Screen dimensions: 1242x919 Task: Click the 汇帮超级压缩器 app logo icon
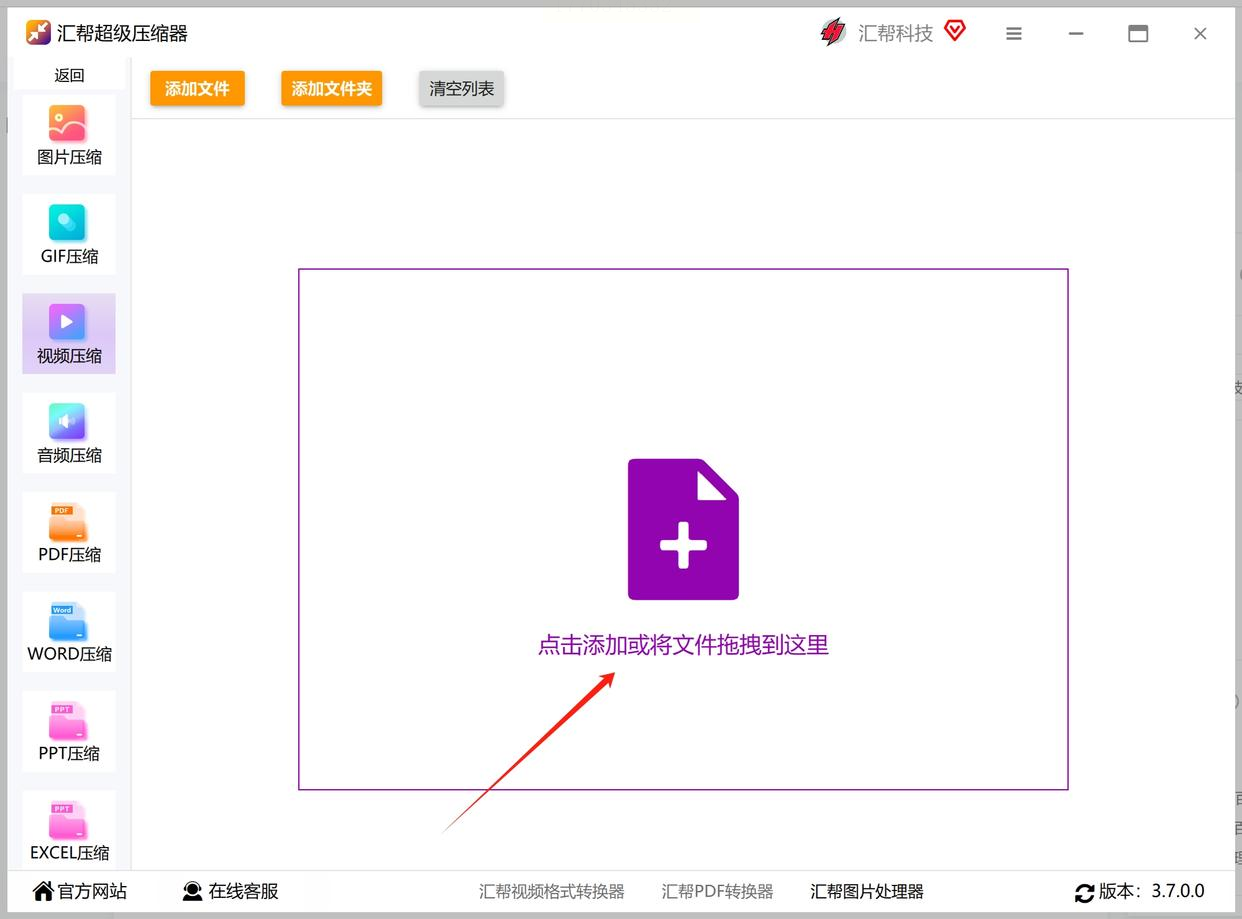coord(38,33)
